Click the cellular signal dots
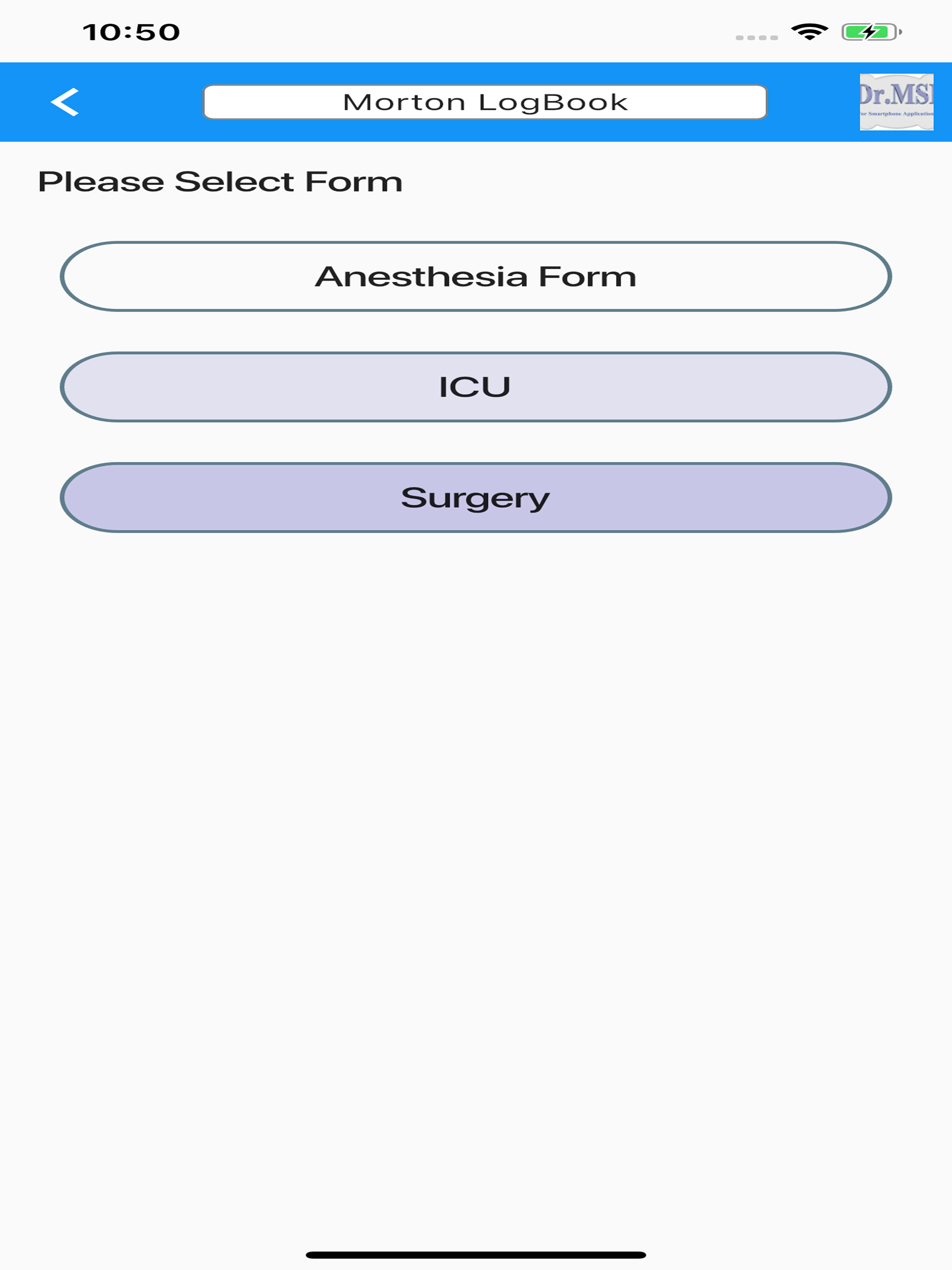The height and width of the screenshot is (1270, 952). 756,38
